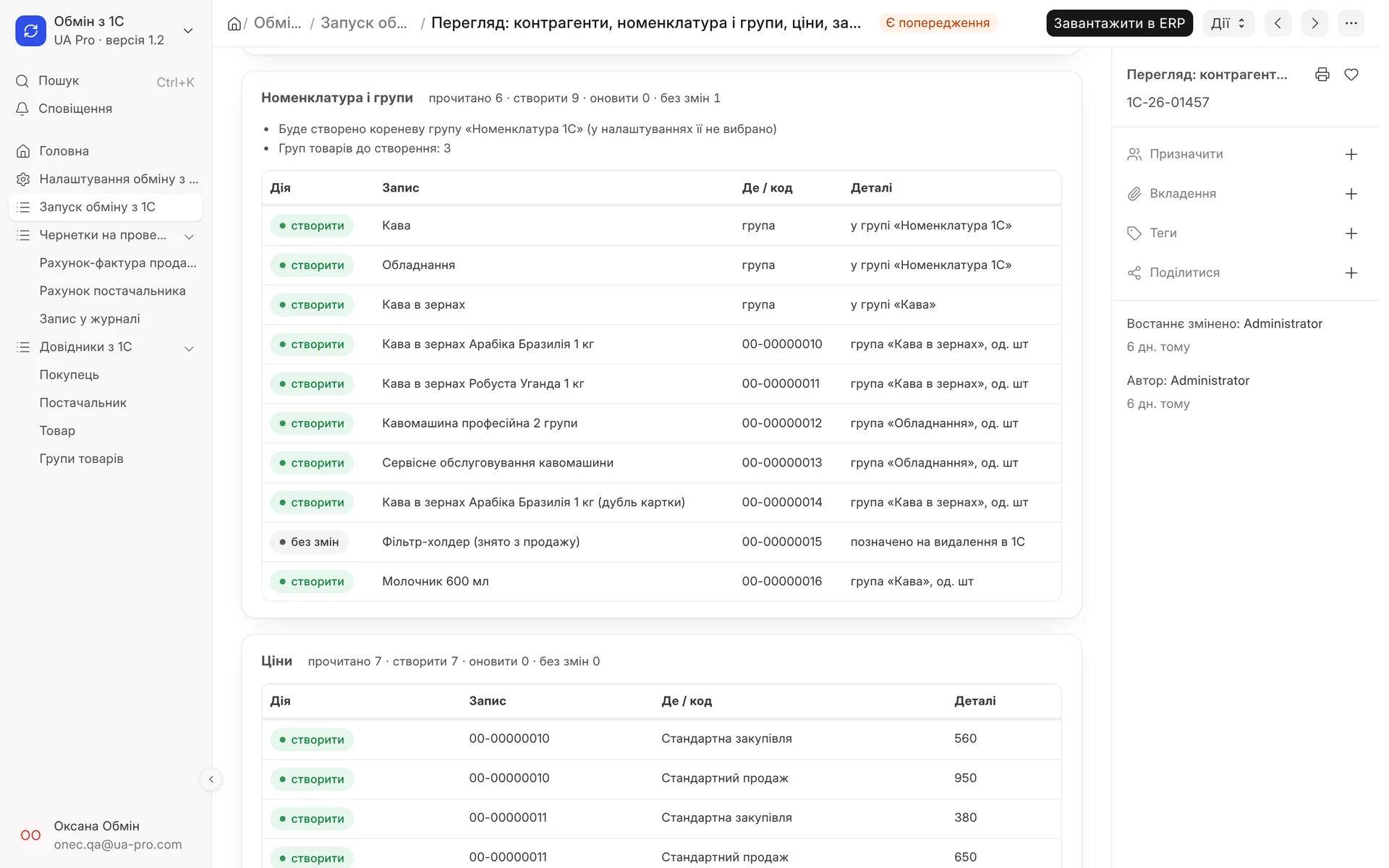Open the three-dots more options menu
Image resolution: width=1389 pixels, height=868 pixels.
coord(1351,23)
